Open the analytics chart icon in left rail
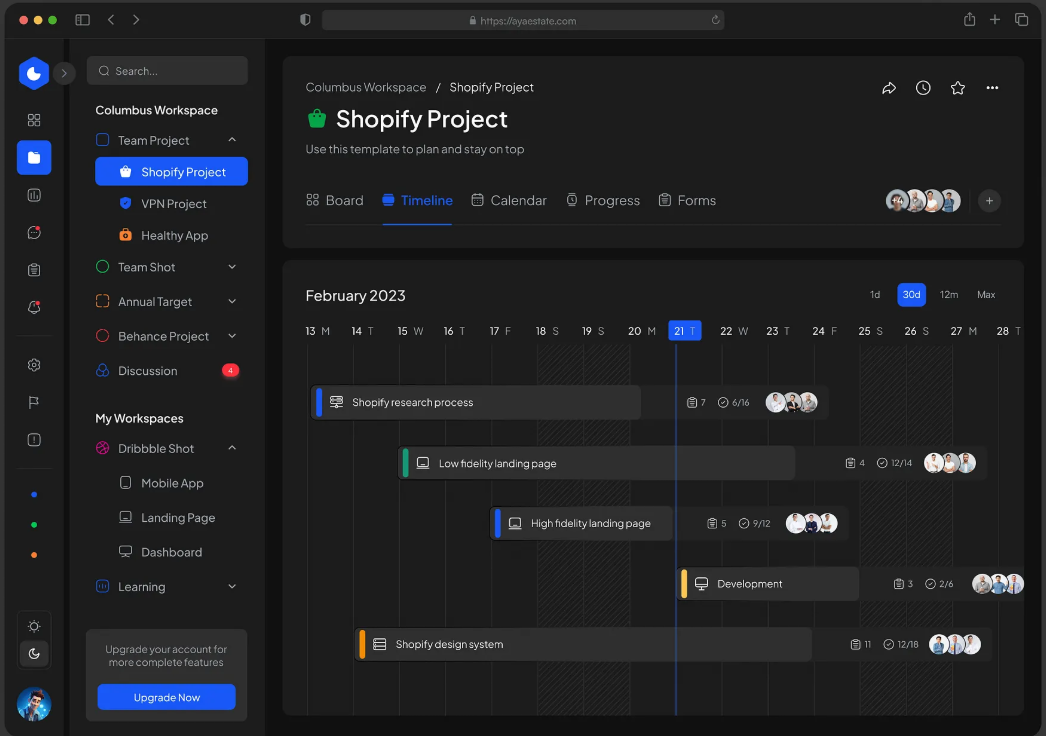Viewport: 1046px width, 736px height. point(34,195)
